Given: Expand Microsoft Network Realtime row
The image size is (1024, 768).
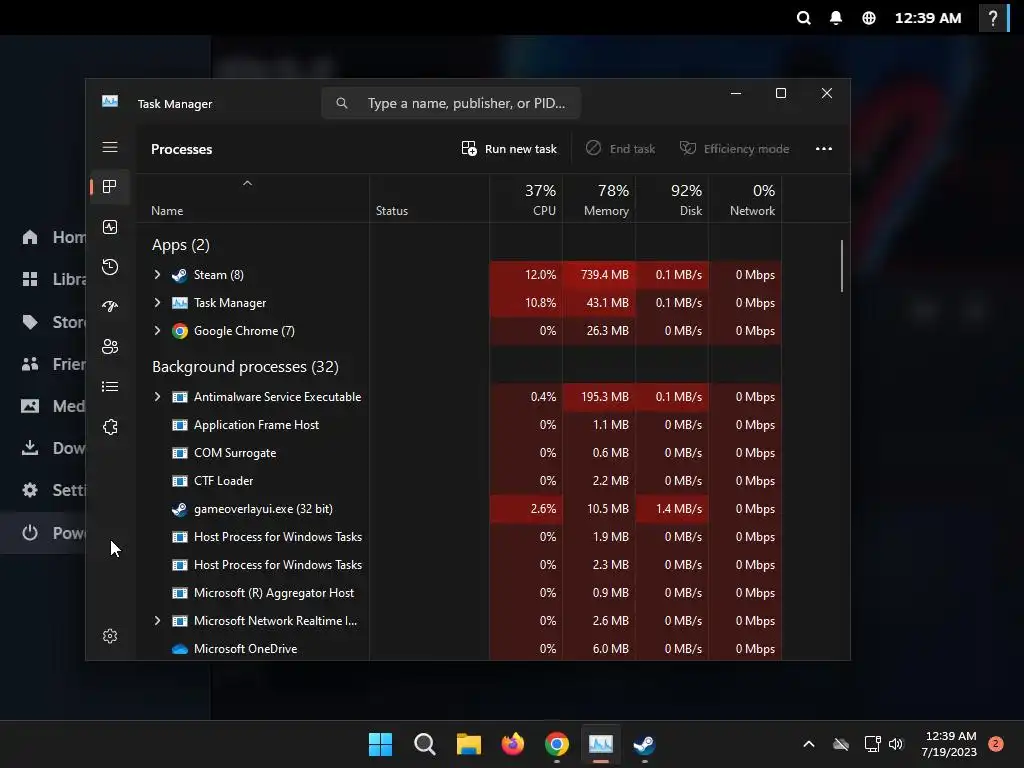Looking at the screenshot, I should pos(157,620).
